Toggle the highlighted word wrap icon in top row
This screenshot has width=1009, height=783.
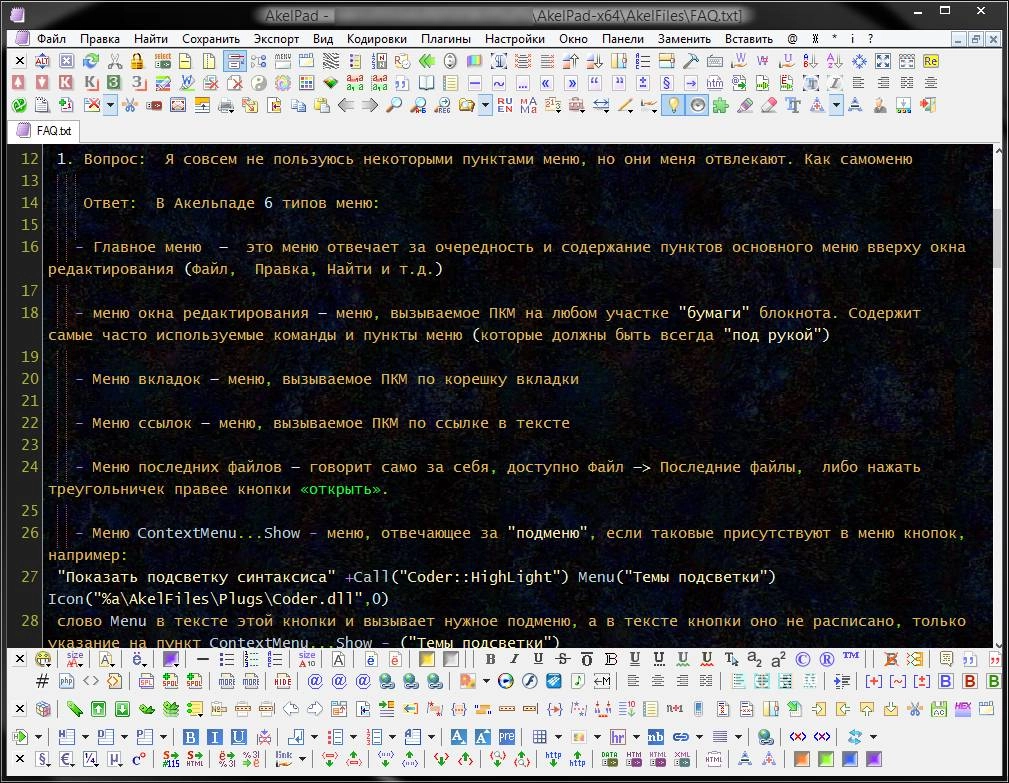click(x=235, y=61)
